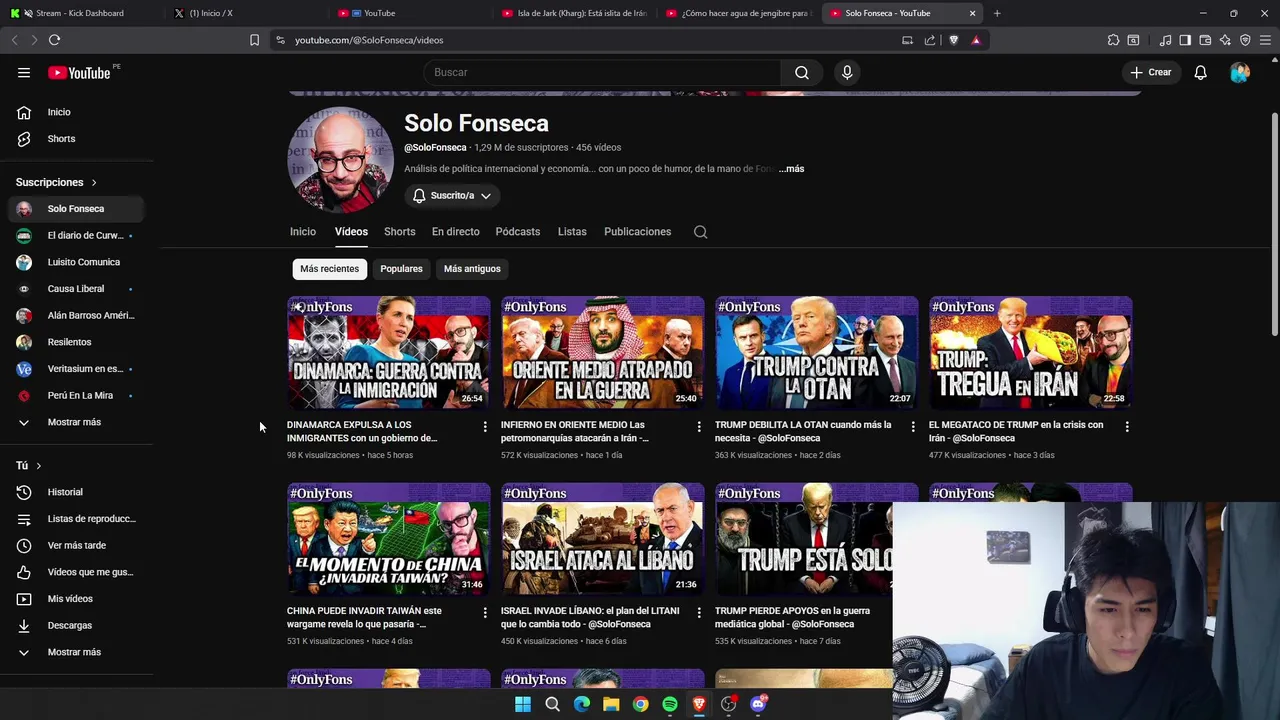Search within the Solo Fonseca channel
Image resolution: width=1280 pixels, height=720 pixels.
(x=701, y=232)
